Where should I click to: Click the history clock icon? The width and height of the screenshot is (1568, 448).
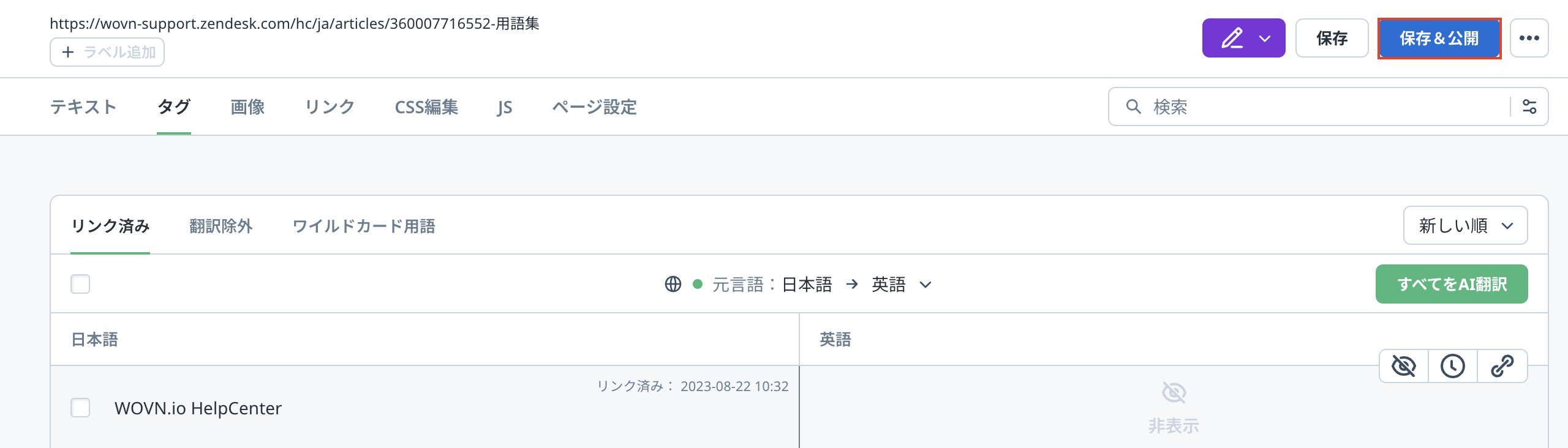[x=1452, y=366]
